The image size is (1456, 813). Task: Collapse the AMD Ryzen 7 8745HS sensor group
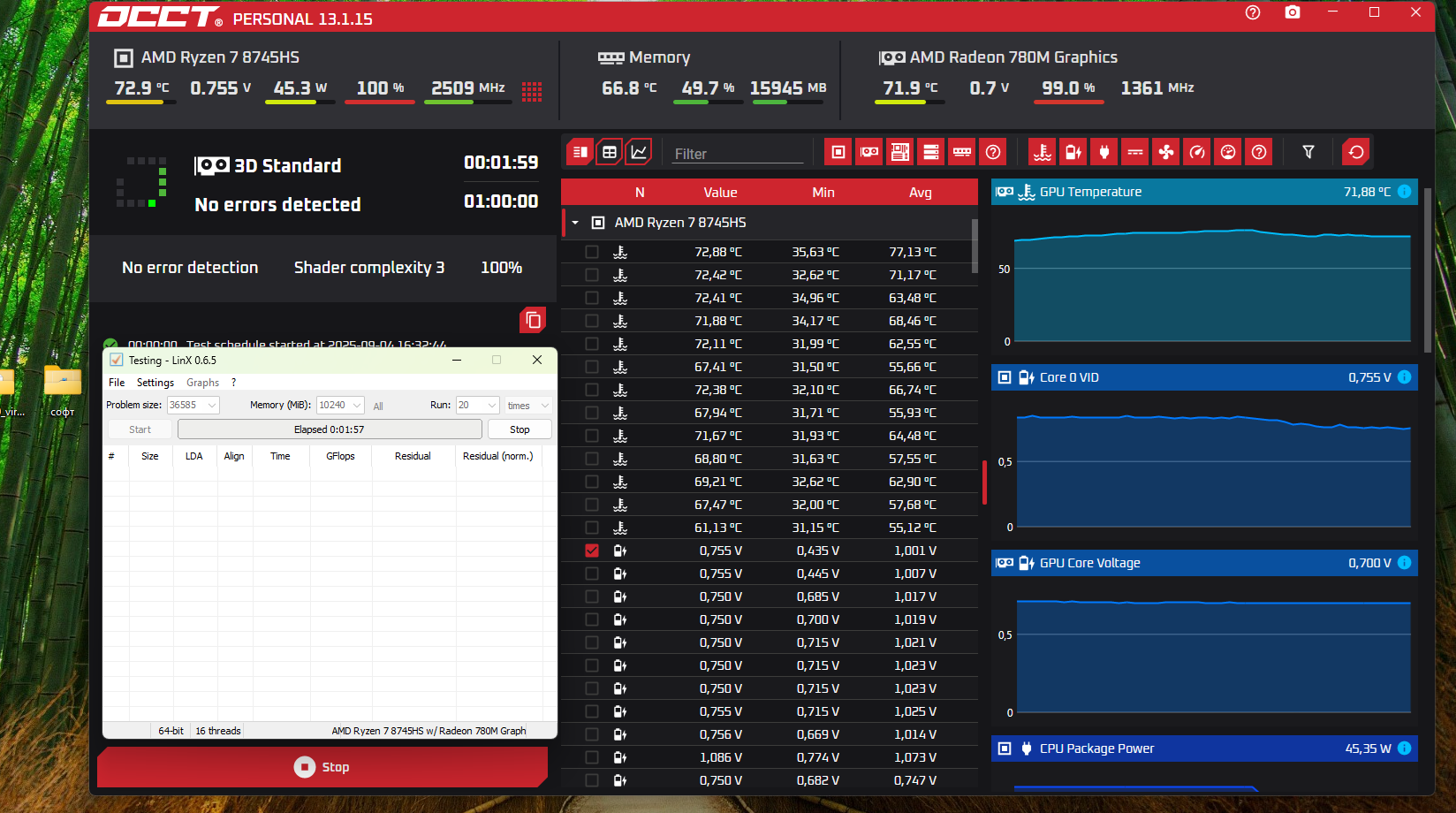point(575,223)
